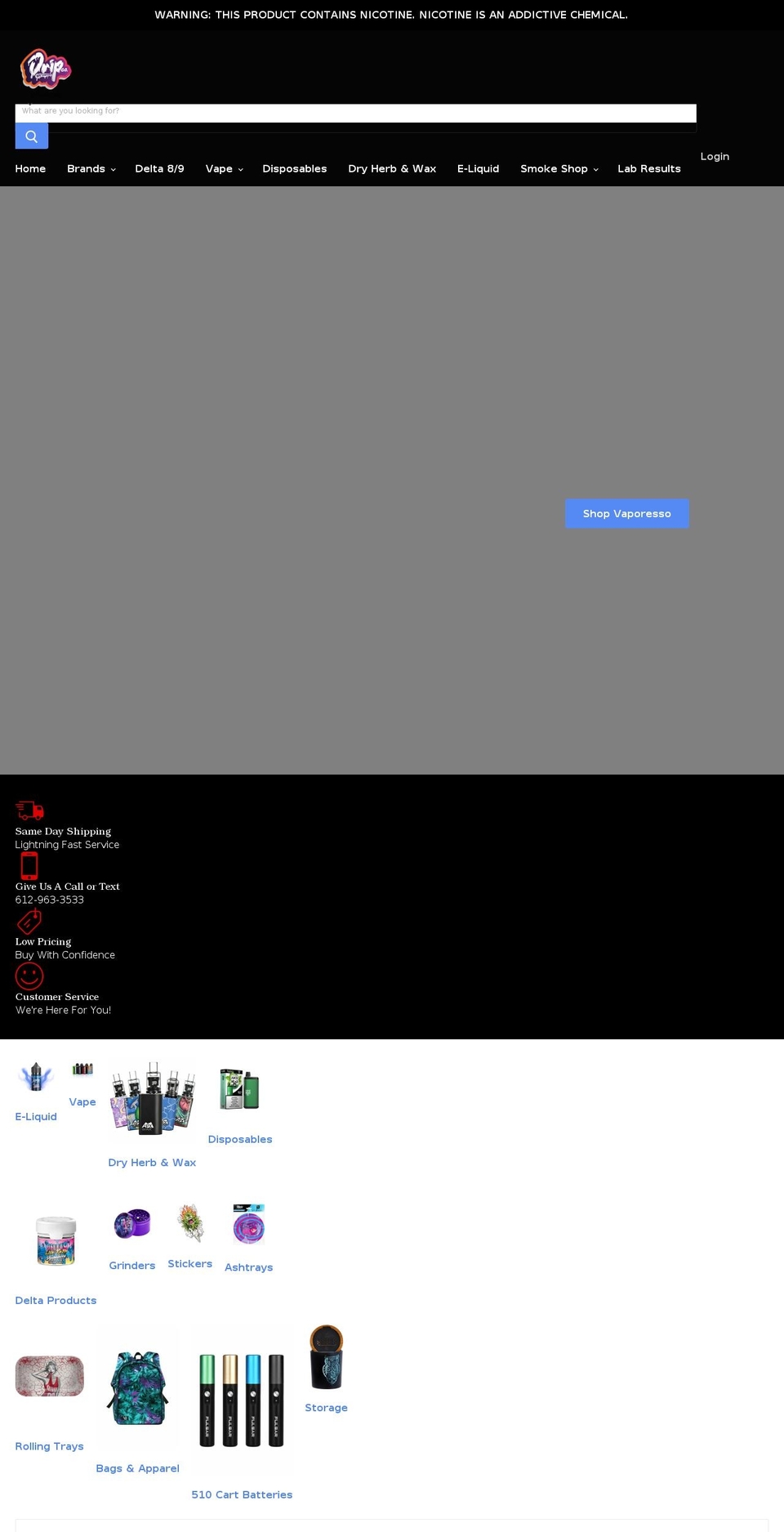
Task: Click the "We're Here For You!" text
Action: (63, 1010)
